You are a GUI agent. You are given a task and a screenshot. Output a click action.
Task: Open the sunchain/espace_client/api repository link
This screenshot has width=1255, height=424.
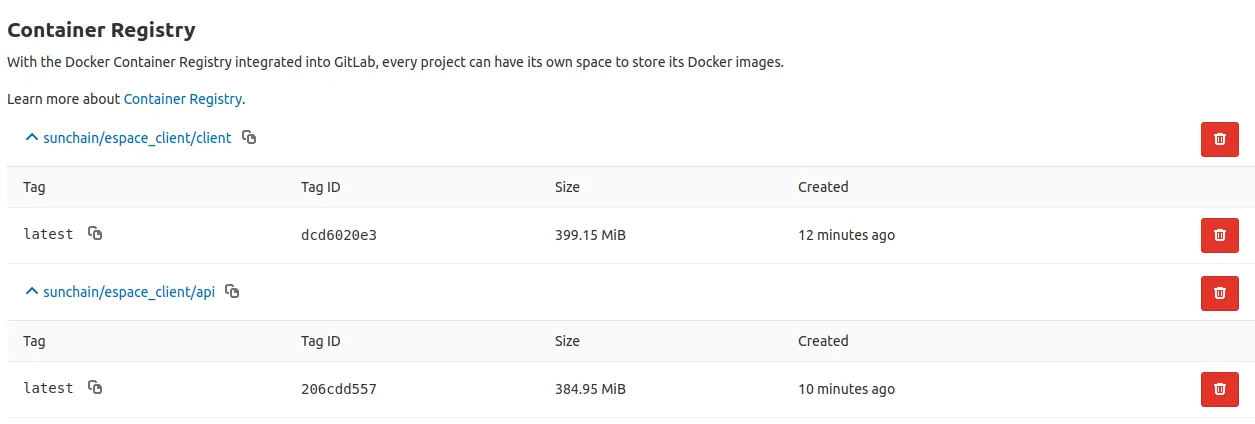point(128,292)
